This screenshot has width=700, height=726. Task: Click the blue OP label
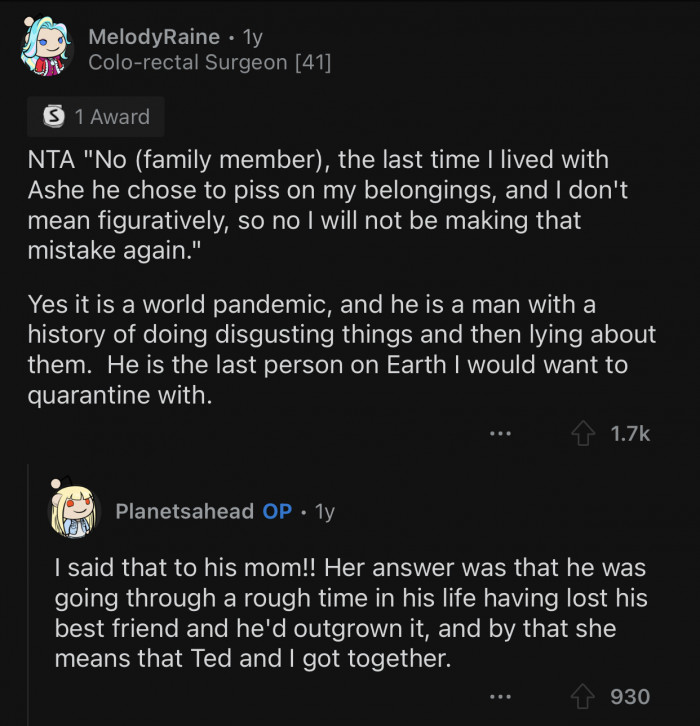point(277,511)
